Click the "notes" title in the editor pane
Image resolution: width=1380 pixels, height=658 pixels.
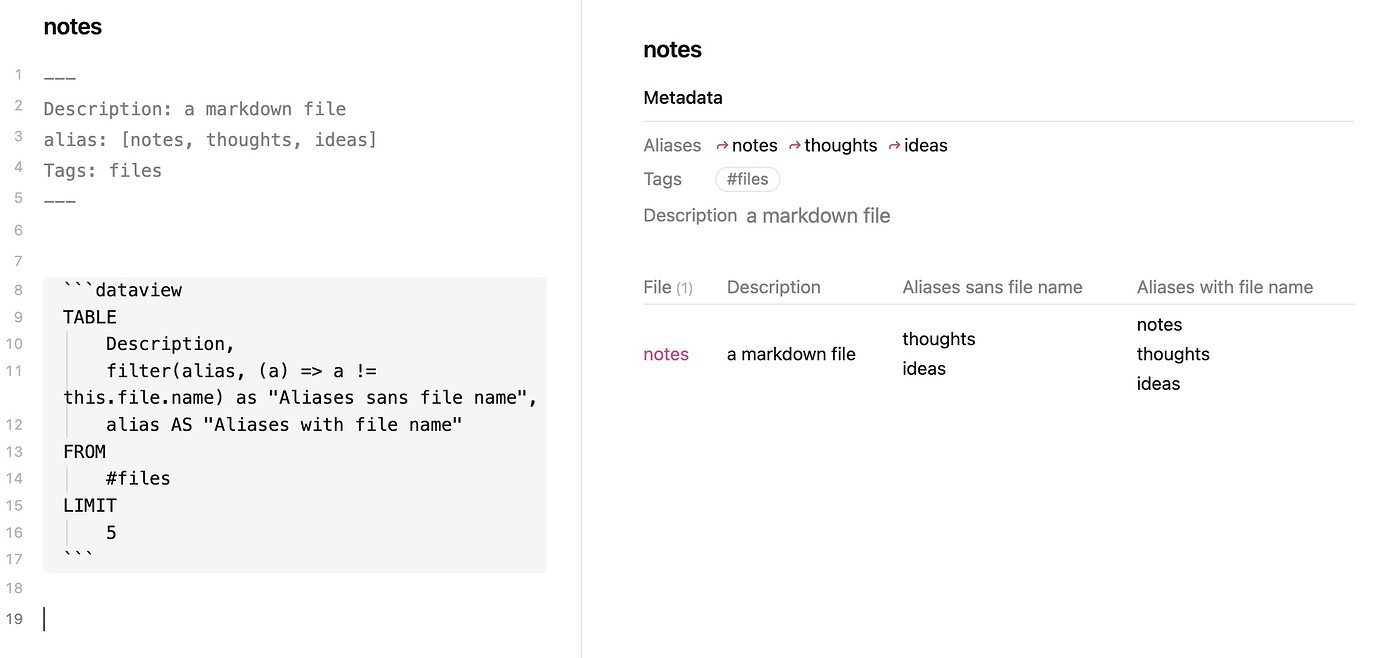tap(72, 27)
